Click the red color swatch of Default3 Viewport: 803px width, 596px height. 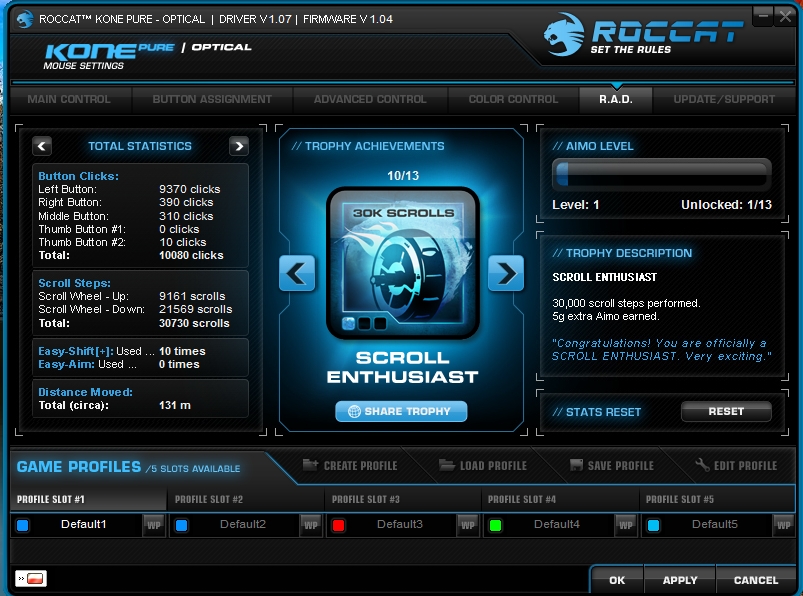339,525
